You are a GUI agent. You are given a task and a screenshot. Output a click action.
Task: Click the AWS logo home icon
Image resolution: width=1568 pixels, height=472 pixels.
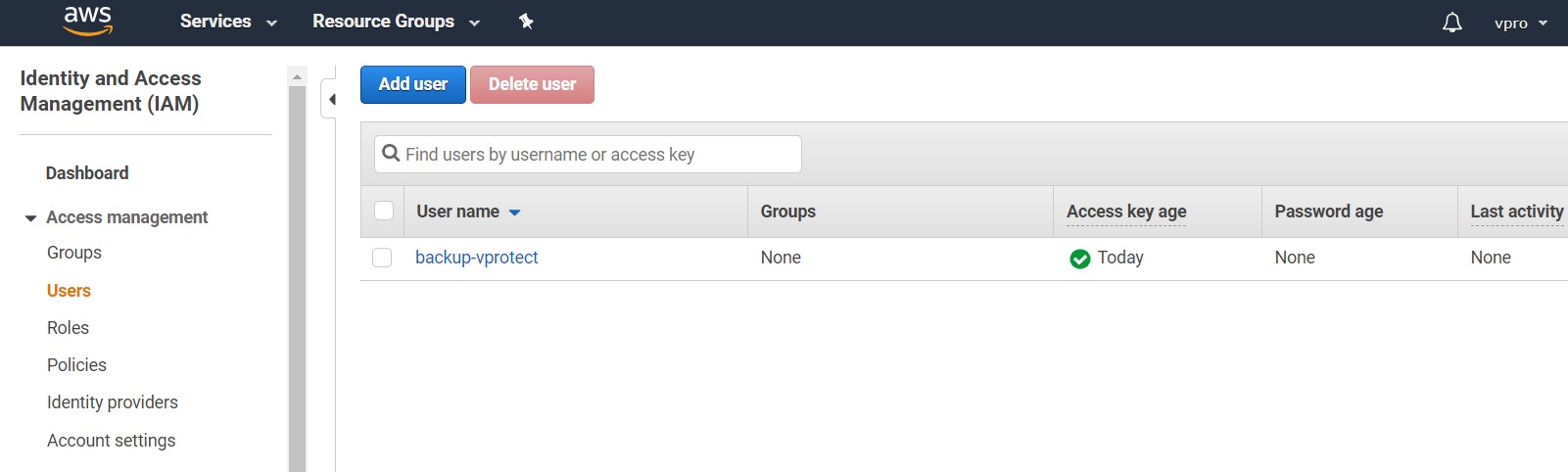(87, 21)
